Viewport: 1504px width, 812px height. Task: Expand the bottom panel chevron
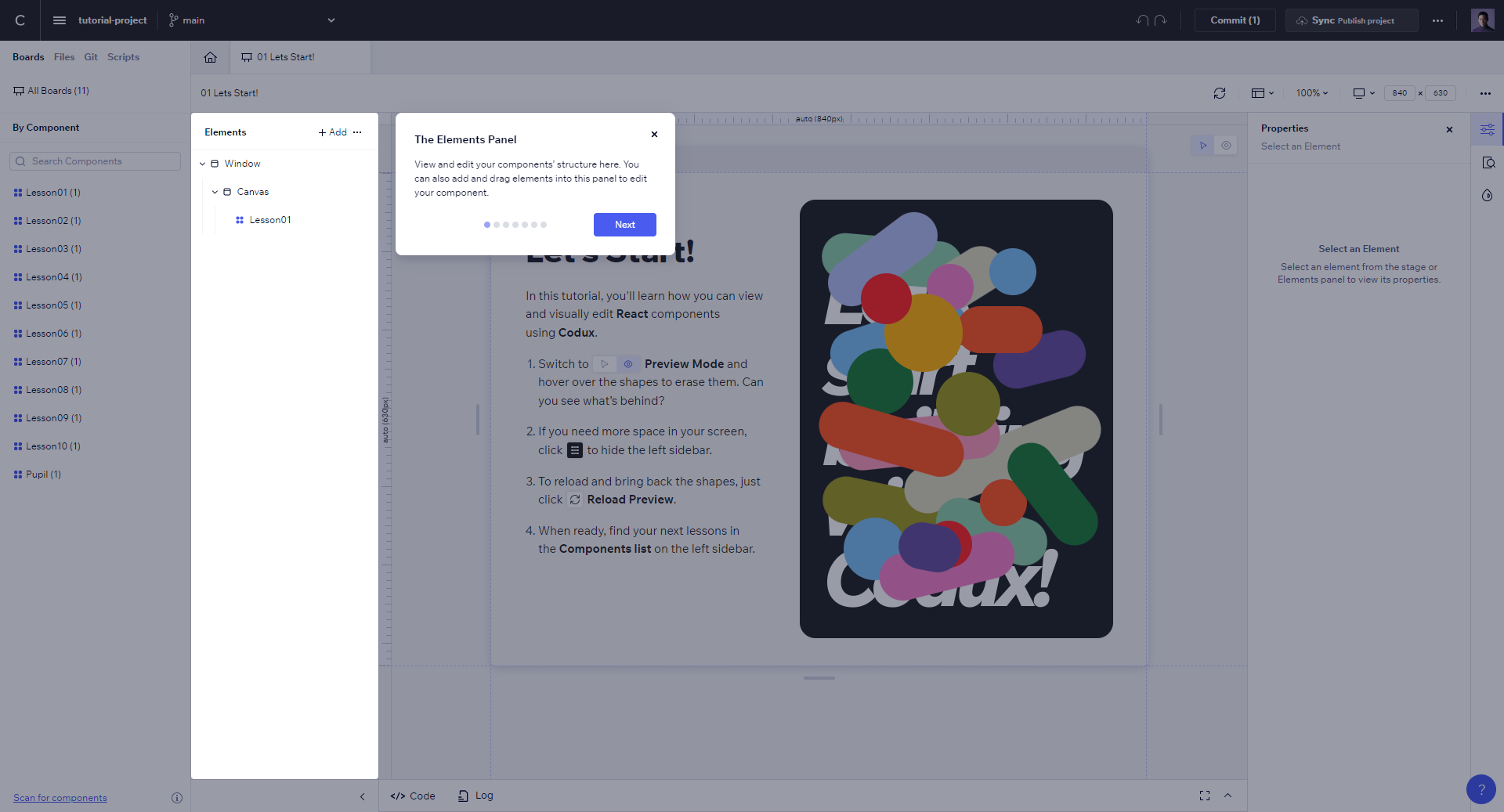pyautogui.click(x=1228, y=796)
